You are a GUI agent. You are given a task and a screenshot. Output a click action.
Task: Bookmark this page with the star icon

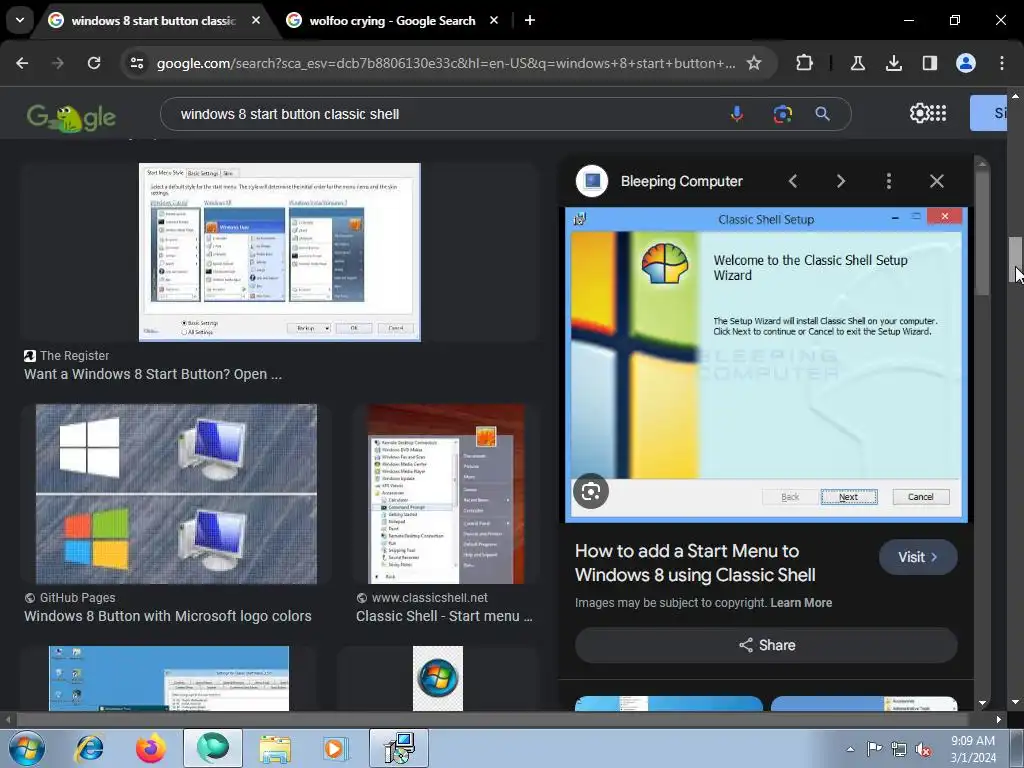pos(754,63)
